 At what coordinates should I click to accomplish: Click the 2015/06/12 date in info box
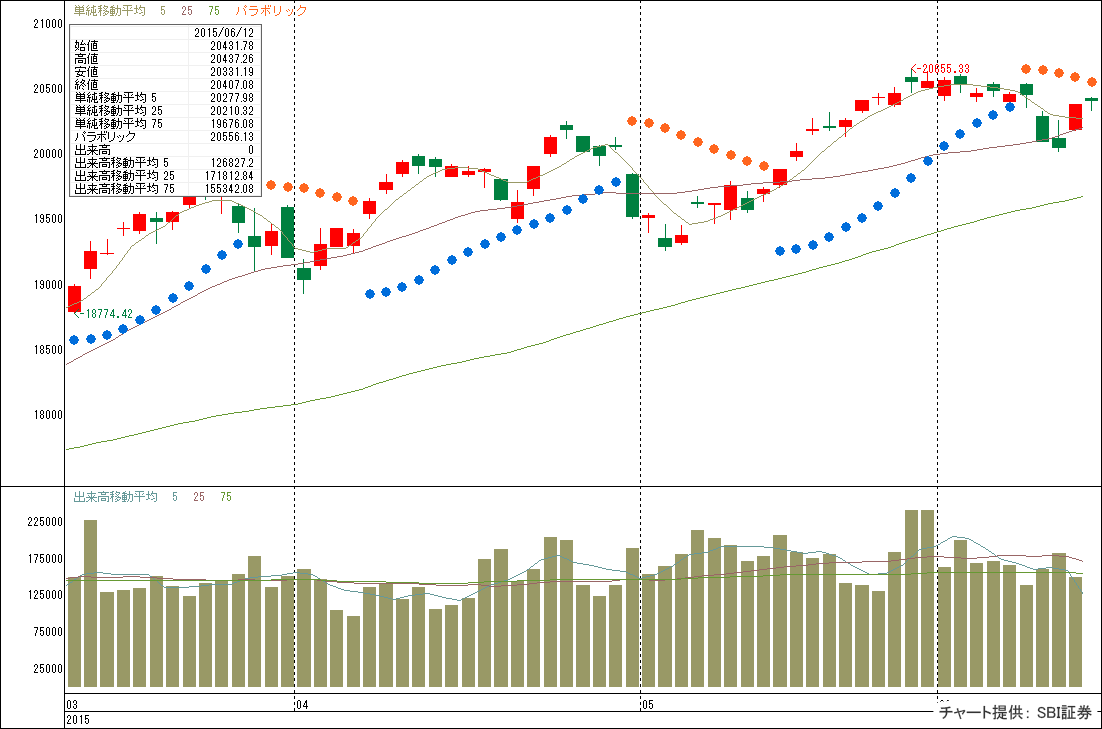click(224, 33)
